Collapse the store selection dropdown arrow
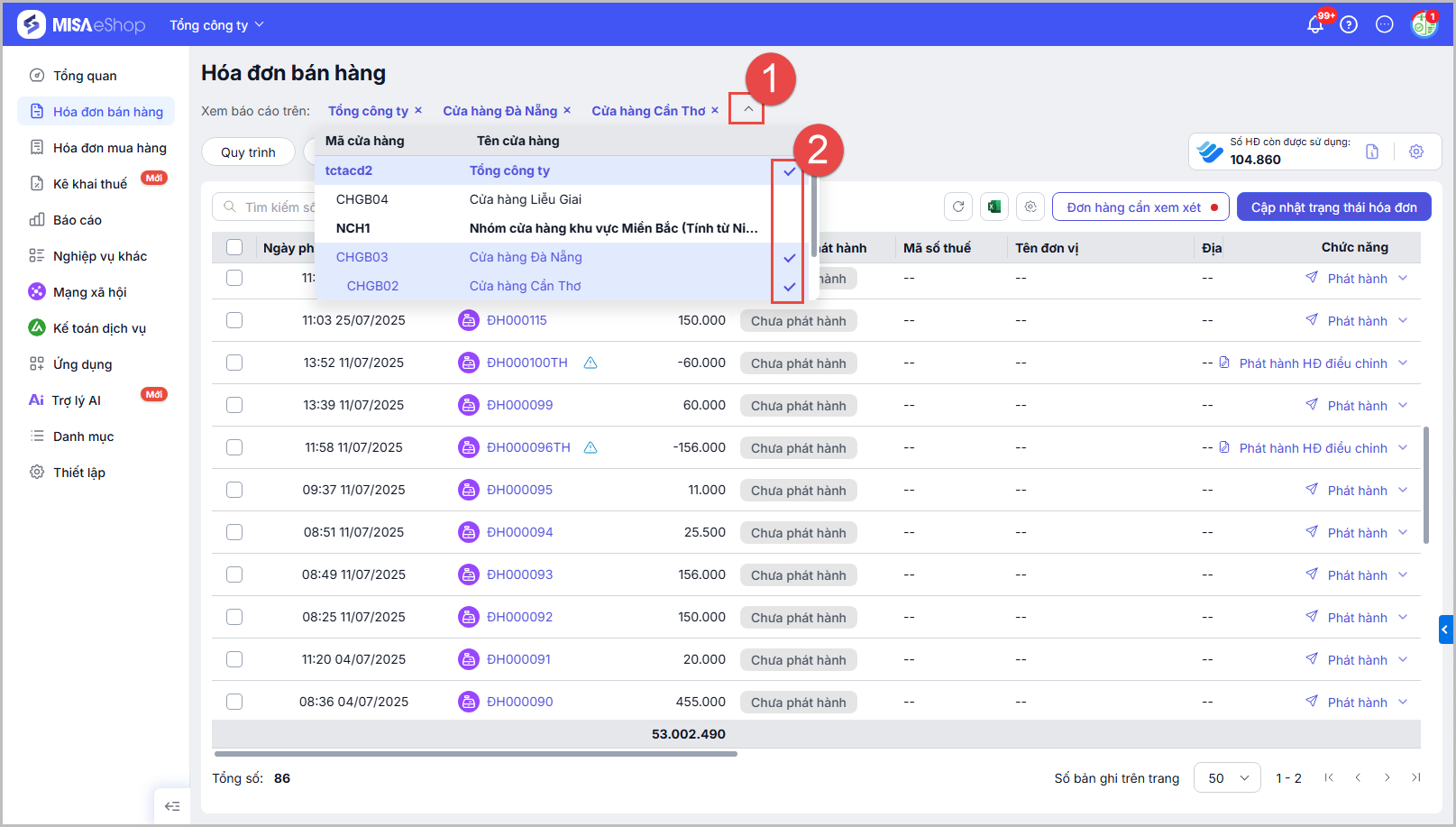This screenshot has height=827, width=1456. [x=747, y=109]
